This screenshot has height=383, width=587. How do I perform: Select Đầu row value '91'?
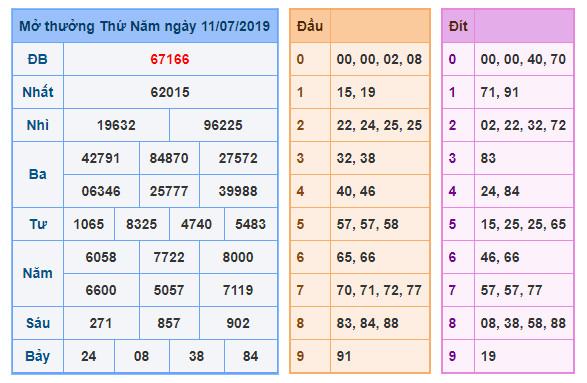click(x=344, y=356)
